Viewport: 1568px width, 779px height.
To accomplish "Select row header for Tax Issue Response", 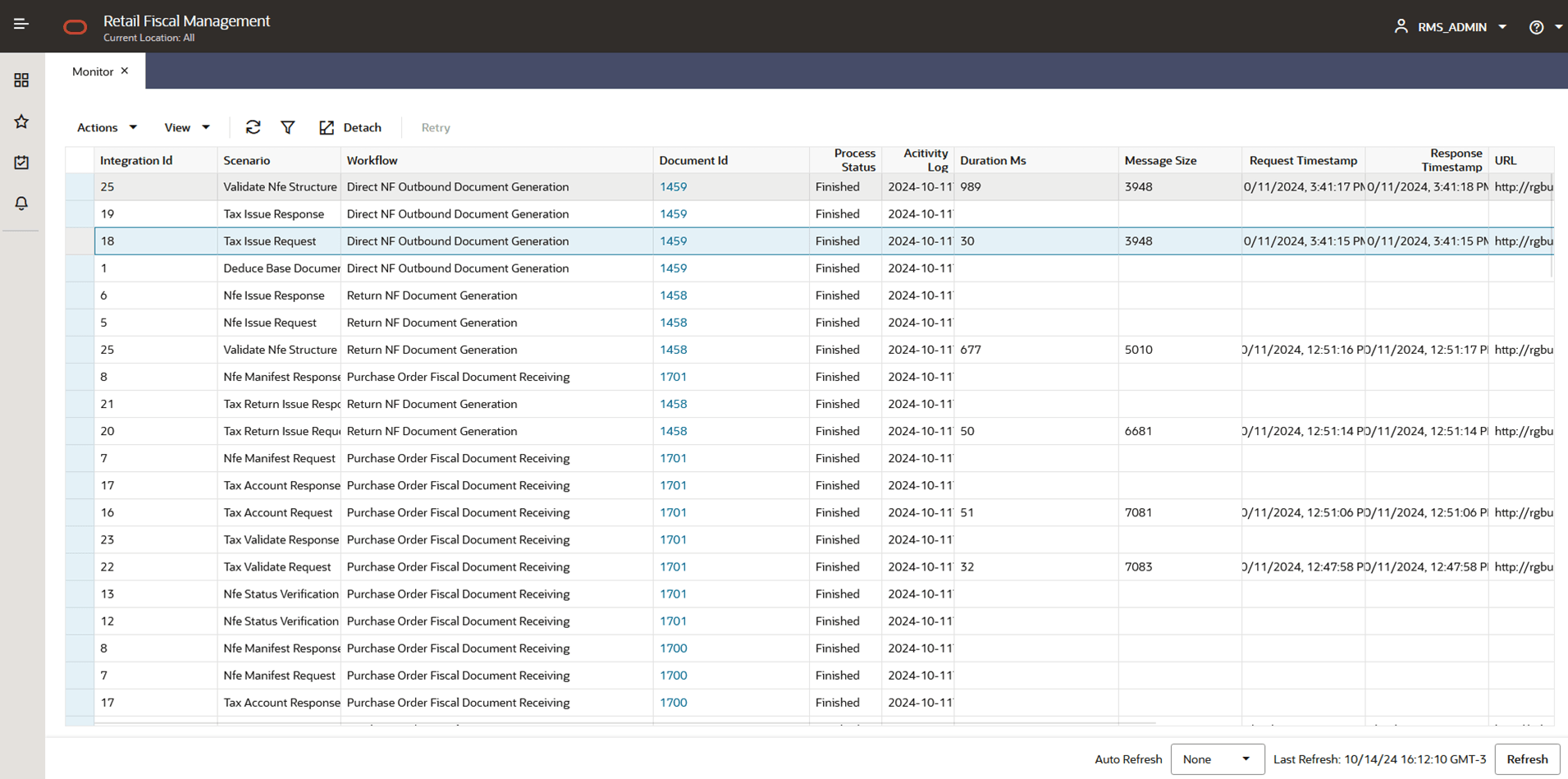I will 80,213.
